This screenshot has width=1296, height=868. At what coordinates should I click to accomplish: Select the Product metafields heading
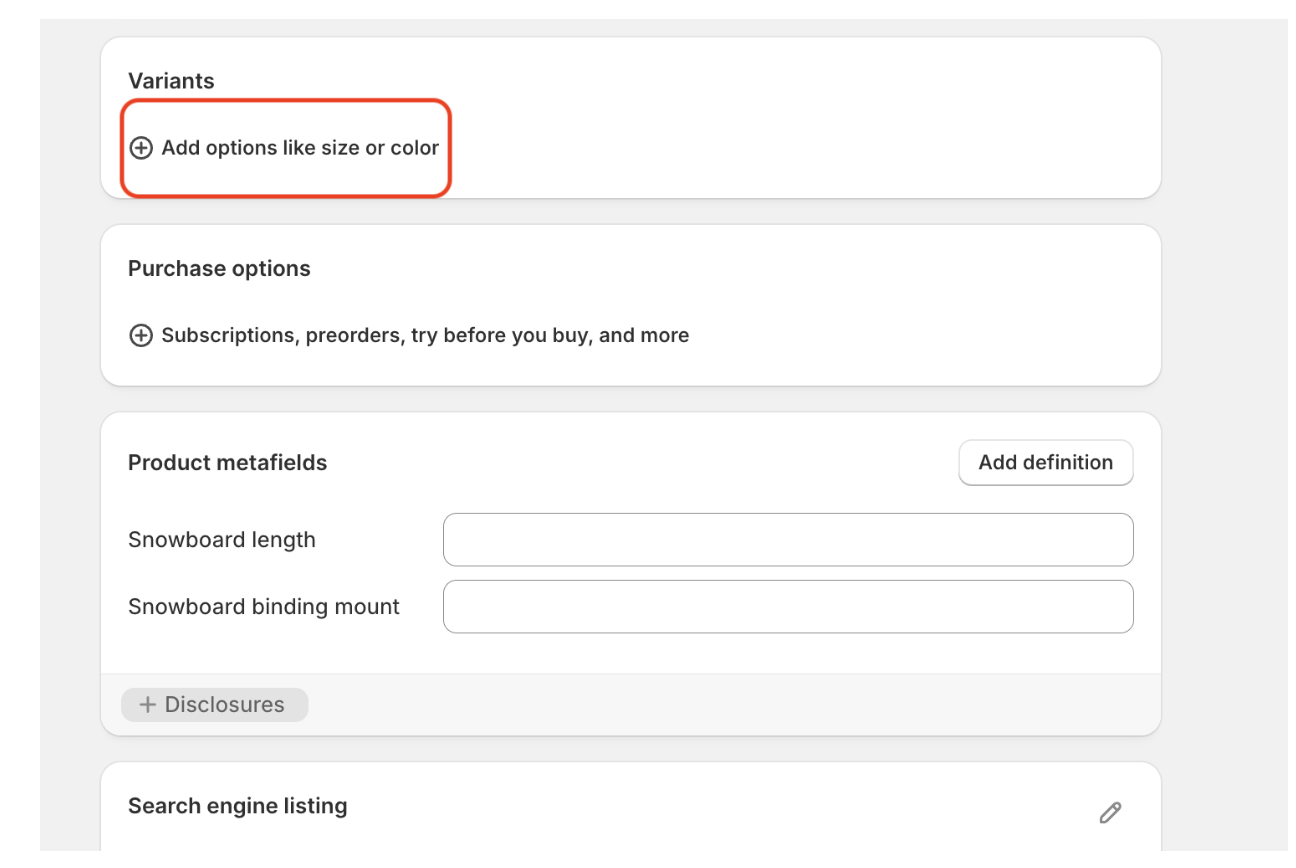(227, 463)
